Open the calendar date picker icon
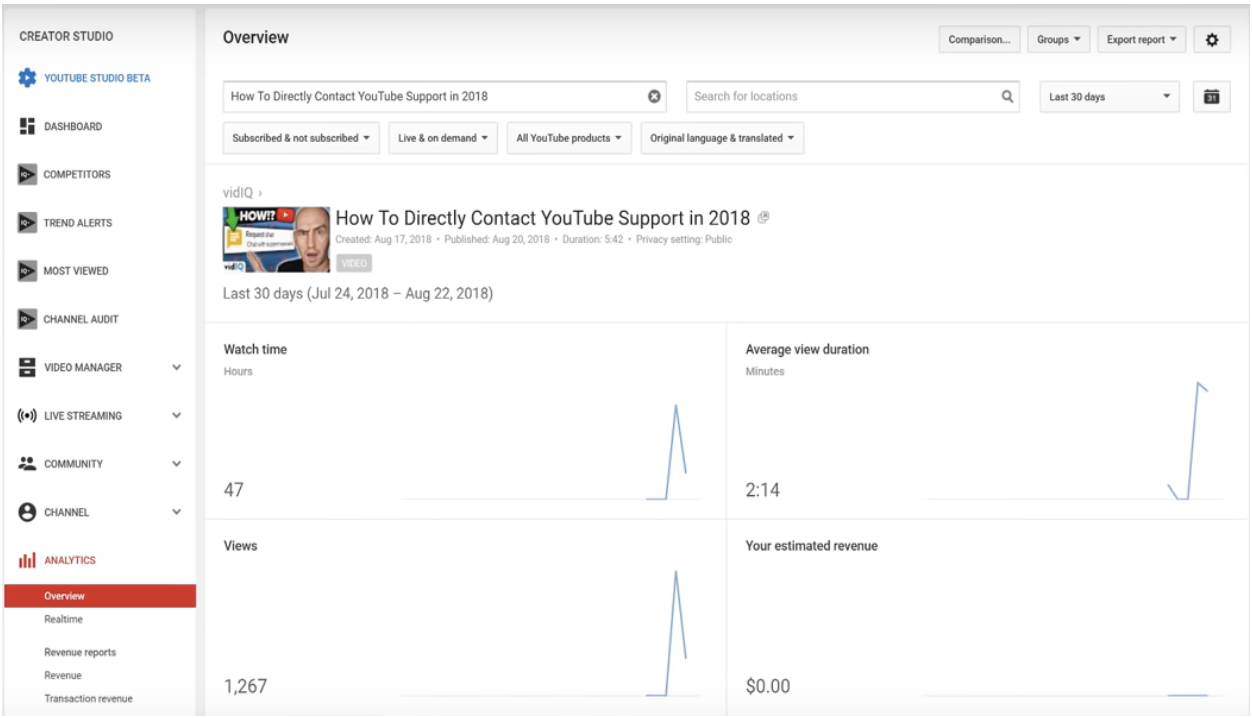Viewport: 1252px width, 718px height. (x=1211, y=96)
